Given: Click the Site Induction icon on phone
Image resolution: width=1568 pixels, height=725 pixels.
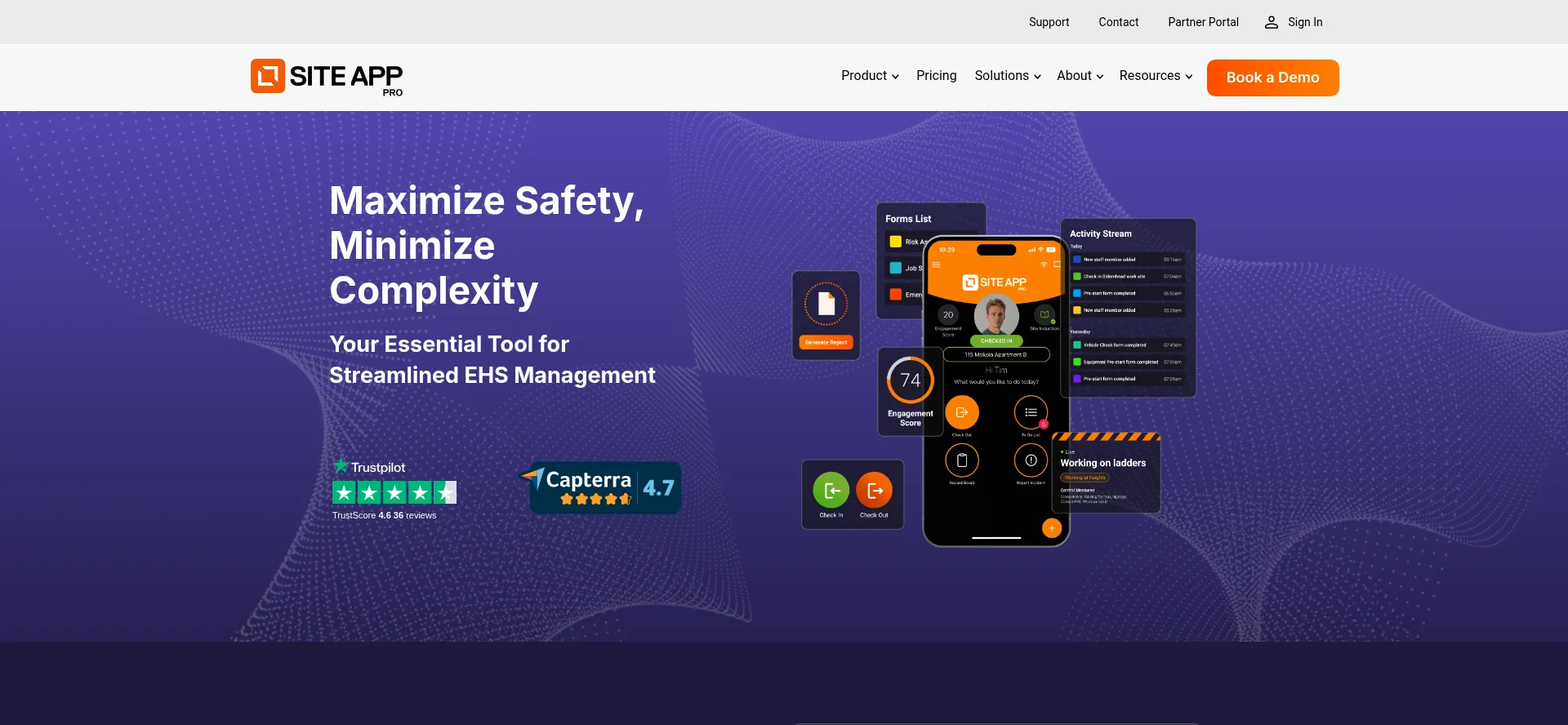Looking at the screenshot, I should click(1045, 314).
